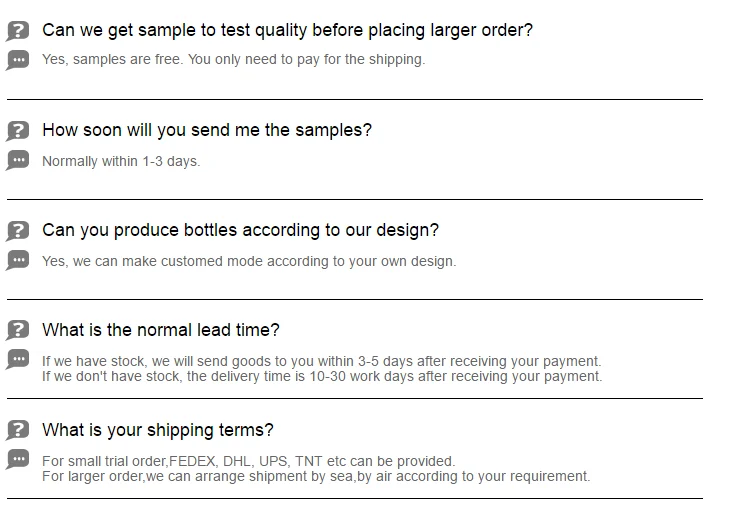Screen dimensions: 741x506
Task: Click the 'If we have stock' answer line
Action: pos(321,361)
